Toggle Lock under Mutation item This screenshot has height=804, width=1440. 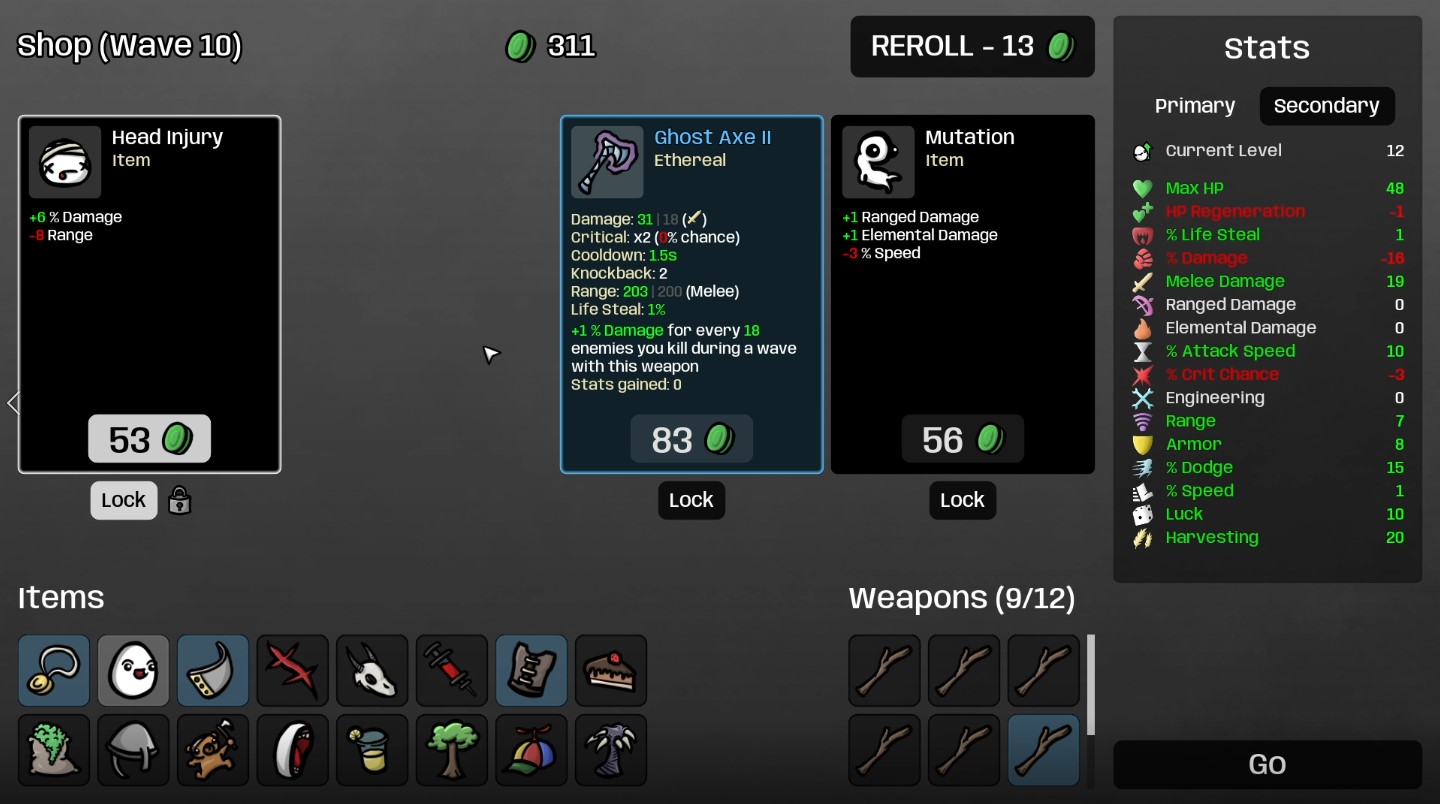pos(962,500)
